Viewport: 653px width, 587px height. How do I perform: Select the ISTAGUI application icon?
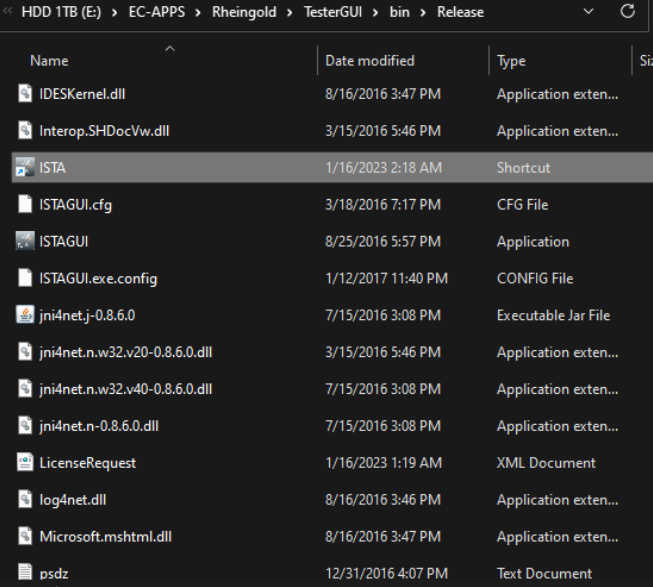click(25, 241)
